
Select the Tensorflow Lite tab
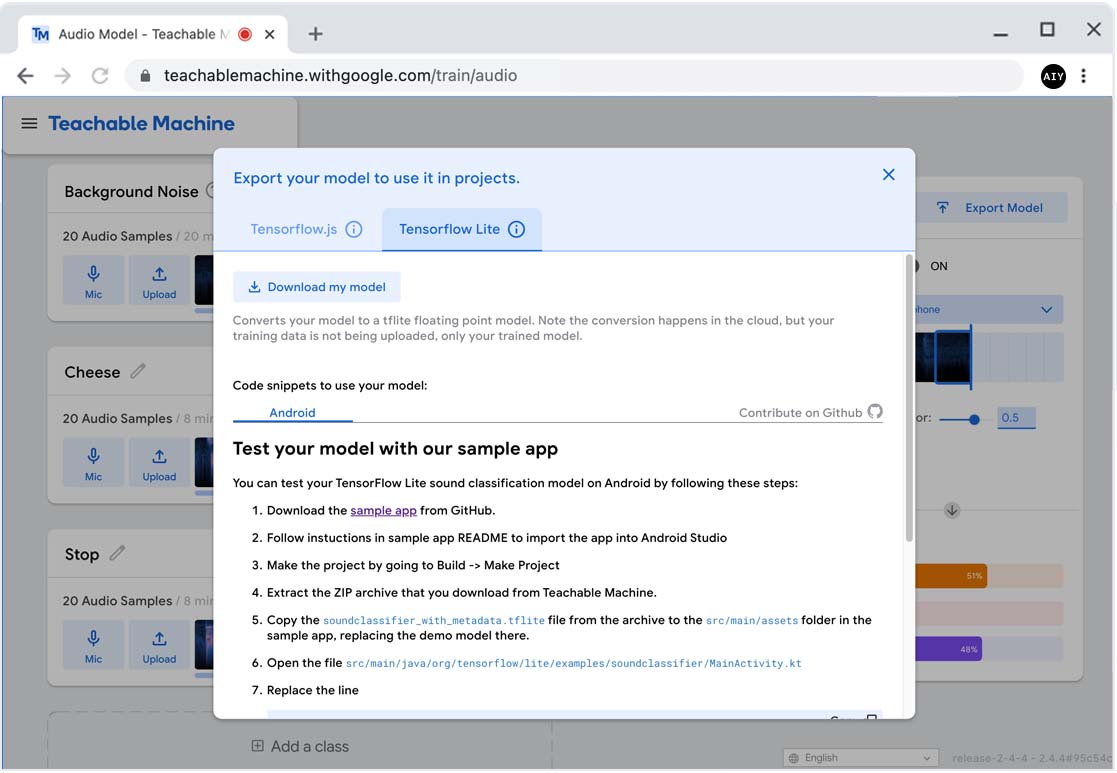point(462,229)
